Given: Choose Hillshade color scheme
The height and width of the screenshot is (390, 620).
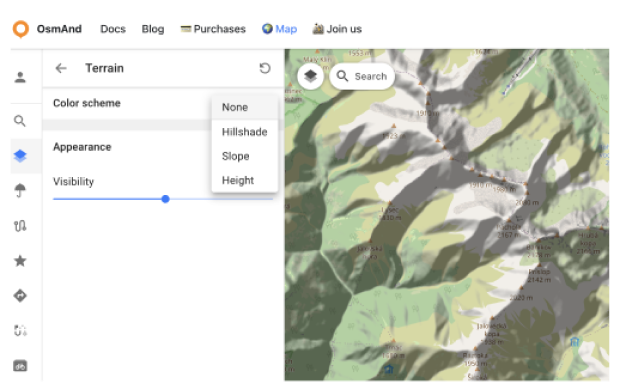Looking at the screenshot, I should click(245, 132).
